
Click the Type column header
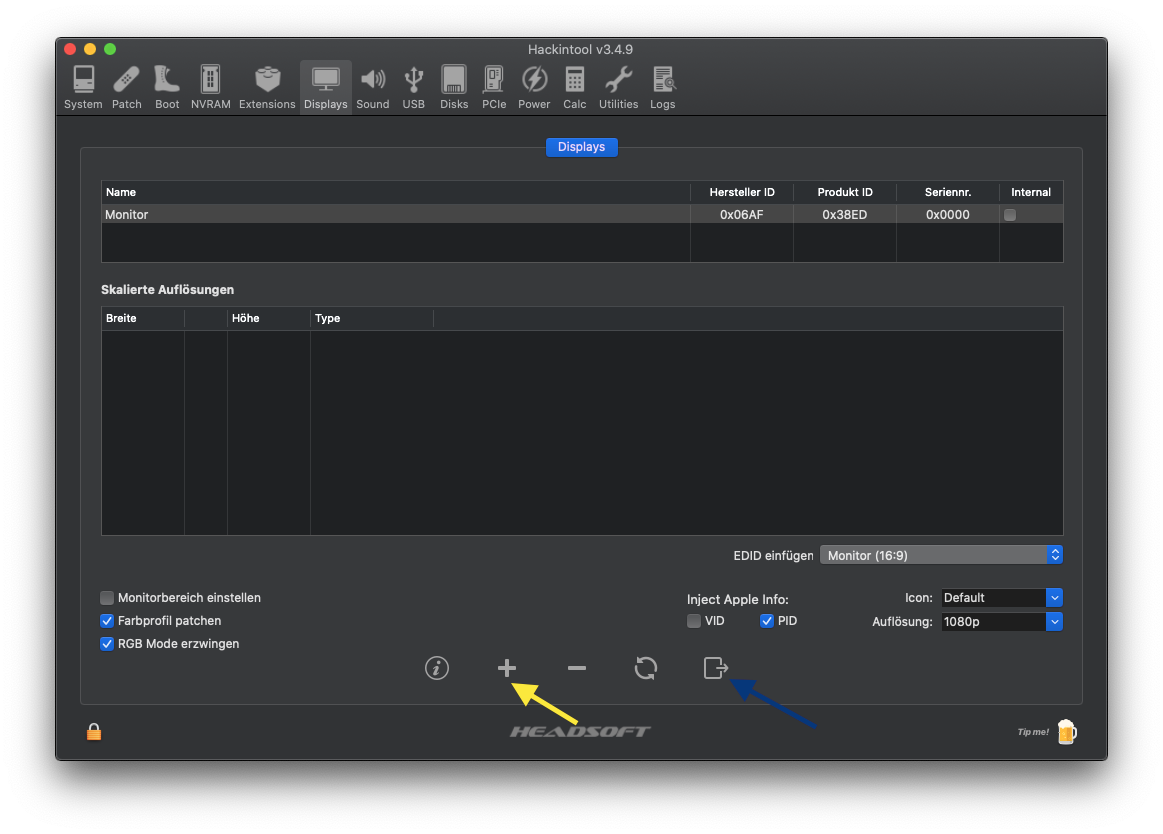[x=372, y=318]
